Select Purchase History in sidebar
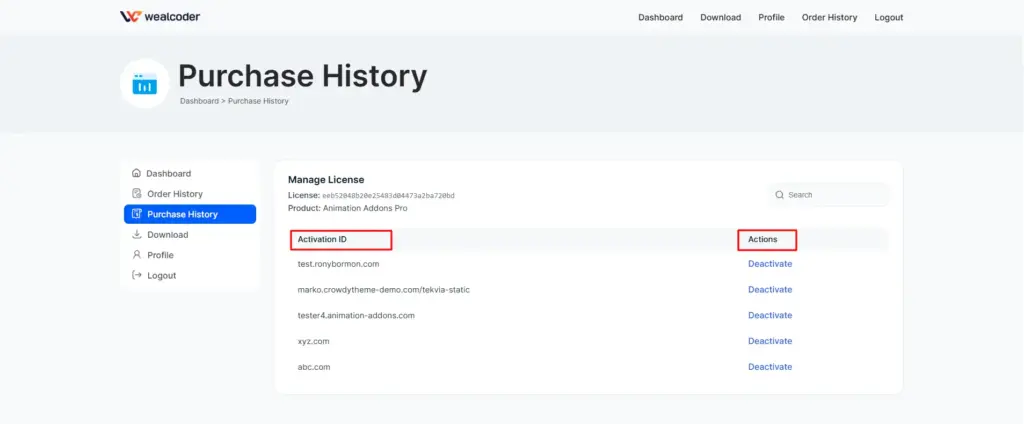1024x424 pixels. pyautogui.click(x=182, y=214)
